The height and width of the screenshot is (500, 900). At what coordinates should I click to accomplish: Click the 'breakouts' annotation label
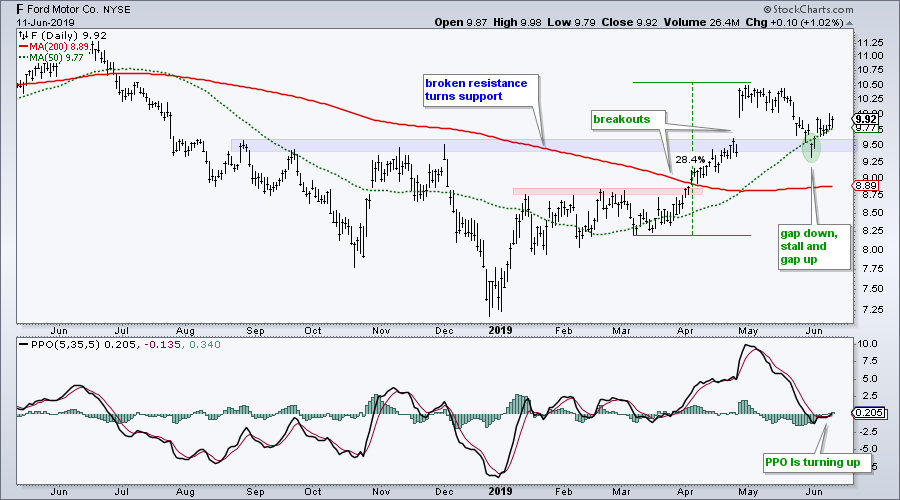click(629, 119)
